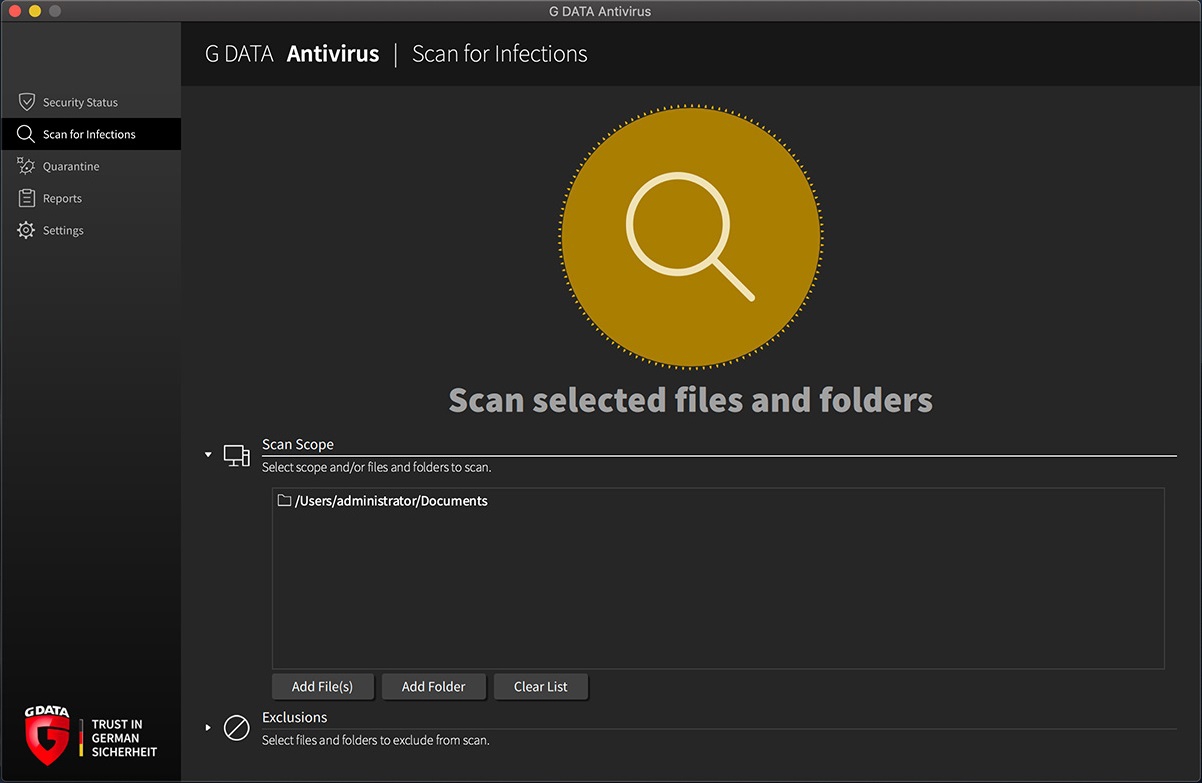Image resolution: width=1202 pixels, height=783 pixels.
Task: Click the Reports clipboard icon
Action: point(26,198)
